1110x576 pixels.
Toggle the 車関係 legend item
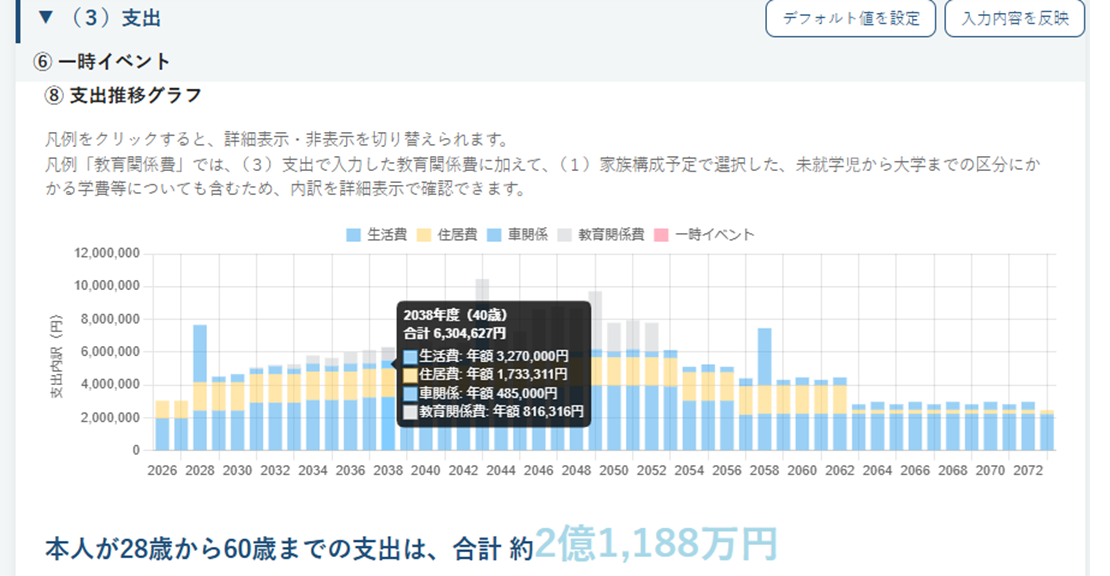(x=517, y=235)
